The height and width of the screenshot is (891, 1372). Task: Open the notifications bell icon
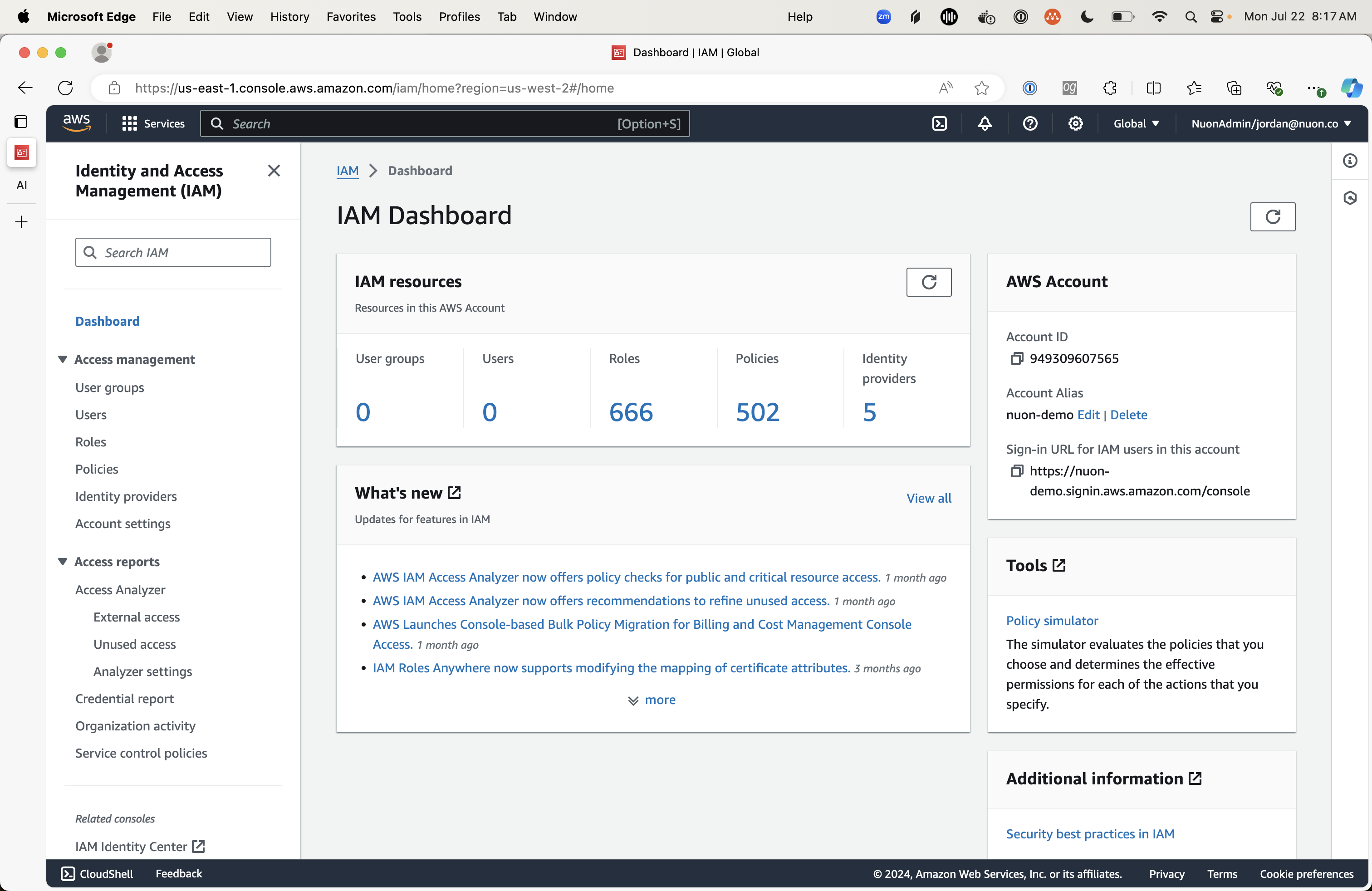click(985, 123)
